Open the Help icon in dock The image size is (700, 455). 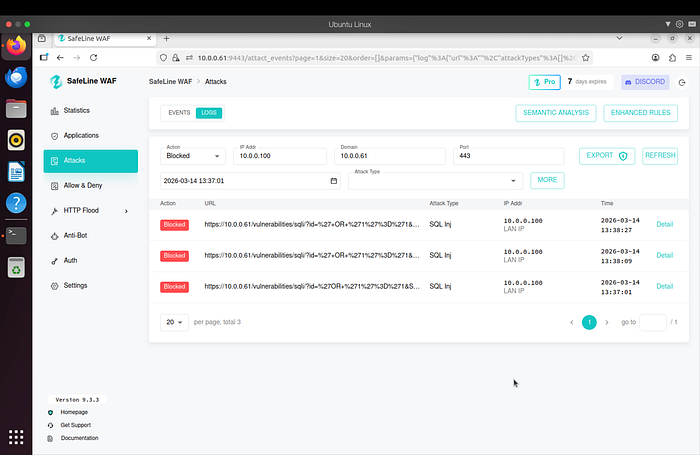[16, 203]
